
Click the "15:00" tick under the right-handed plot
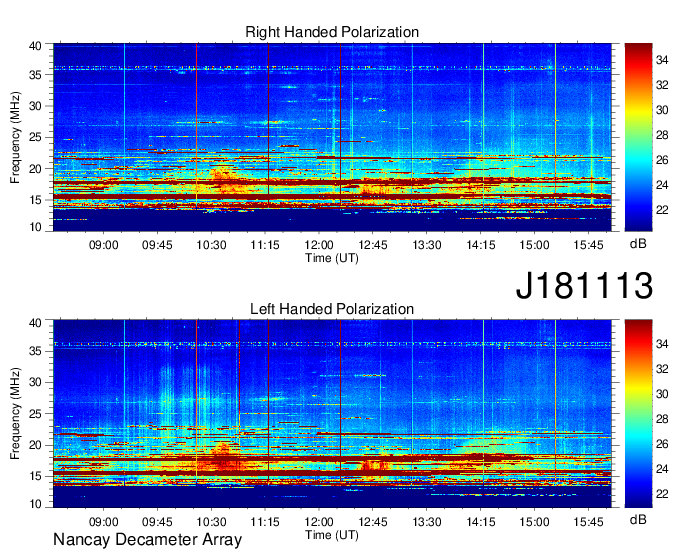coord(534,245)
